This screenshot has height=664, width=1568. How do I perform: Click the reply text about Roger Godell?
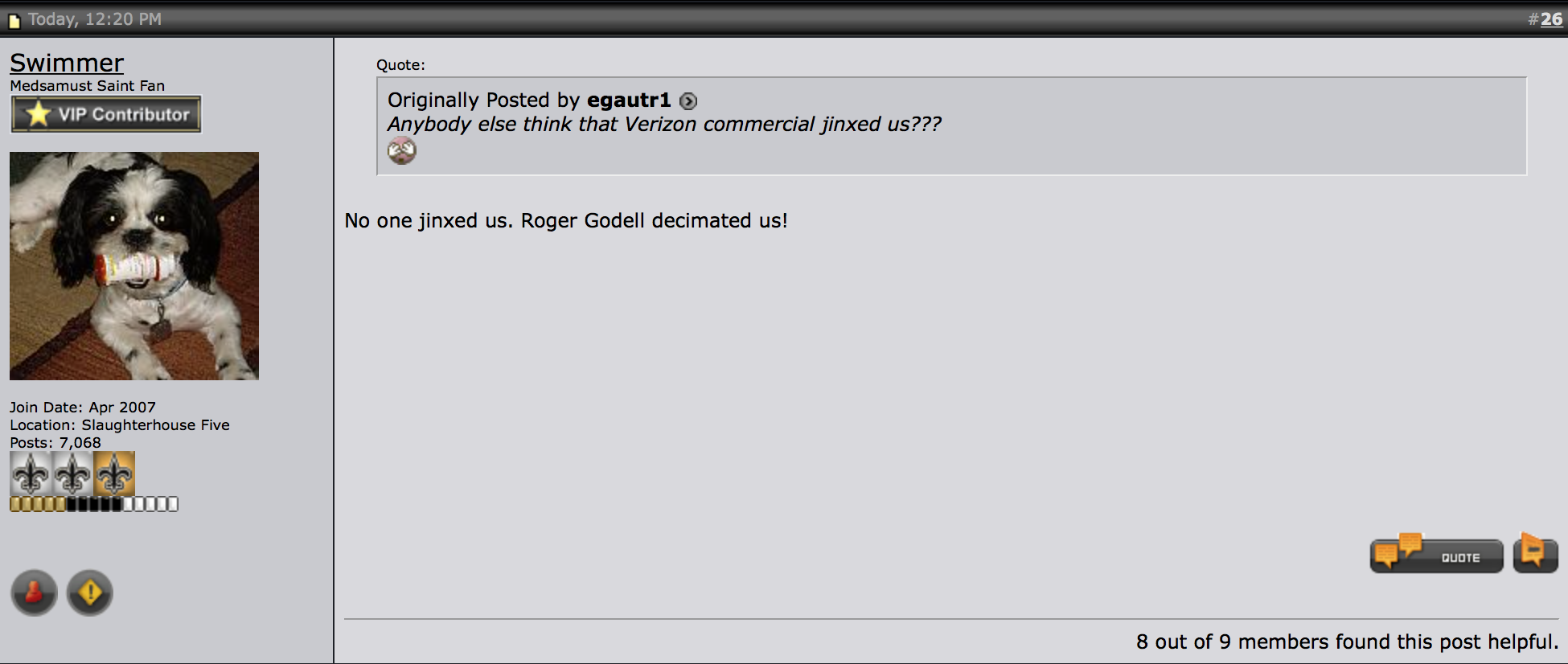pos(566,221)
